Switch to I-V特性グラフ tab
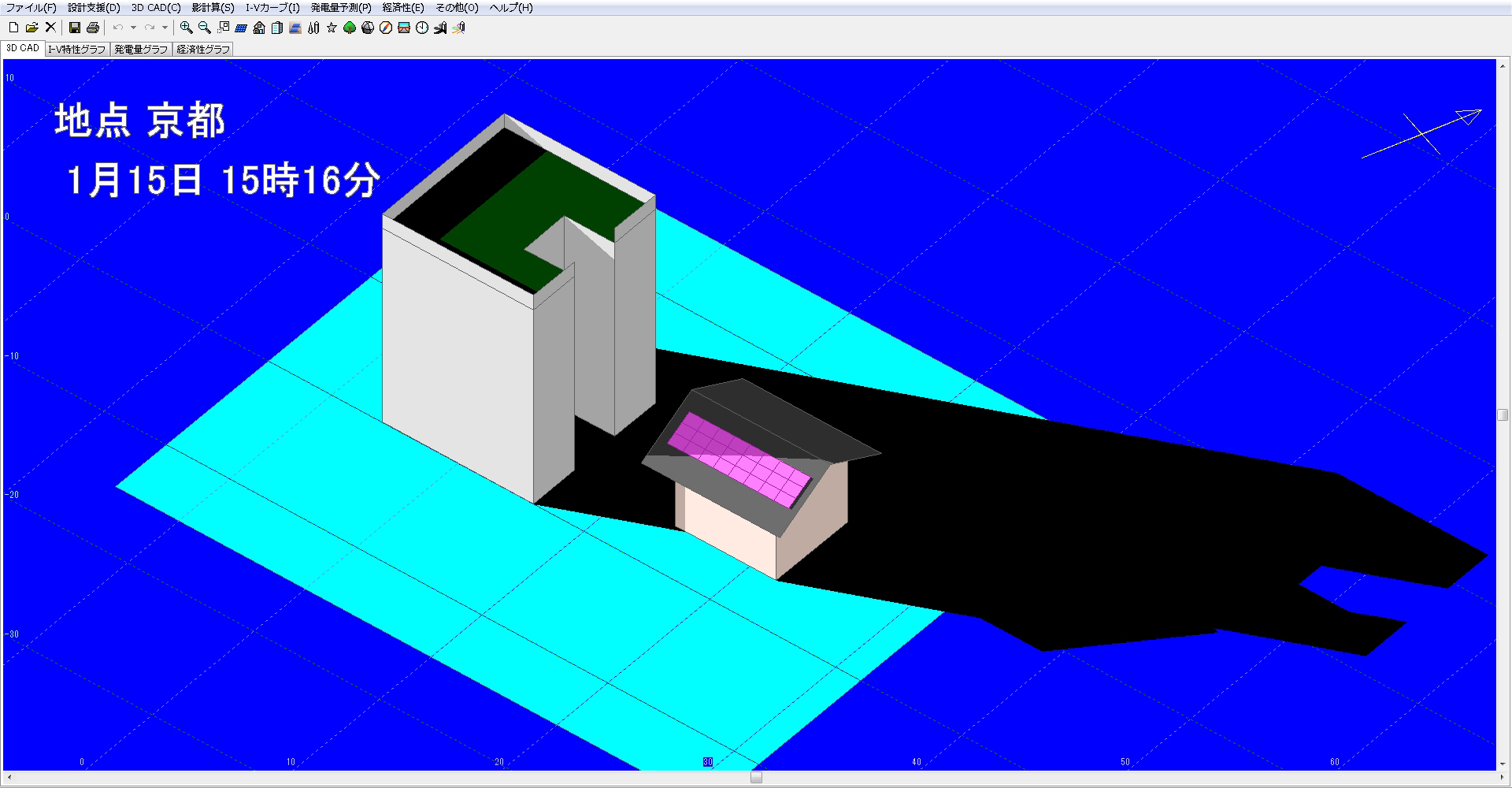The height and width of the screenshot is (788, 1512). [x=76, y=49]
